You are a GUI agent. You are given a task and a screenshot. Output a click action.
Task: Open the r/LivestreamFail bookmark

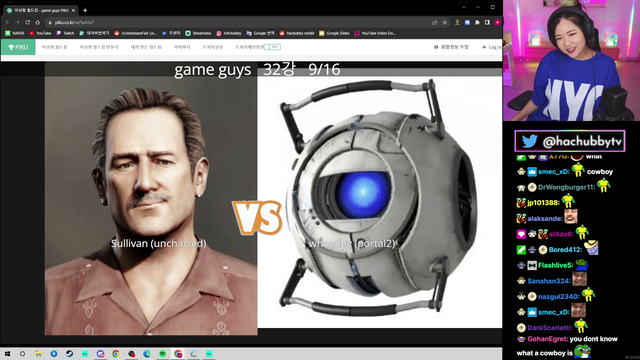point(136,33)
